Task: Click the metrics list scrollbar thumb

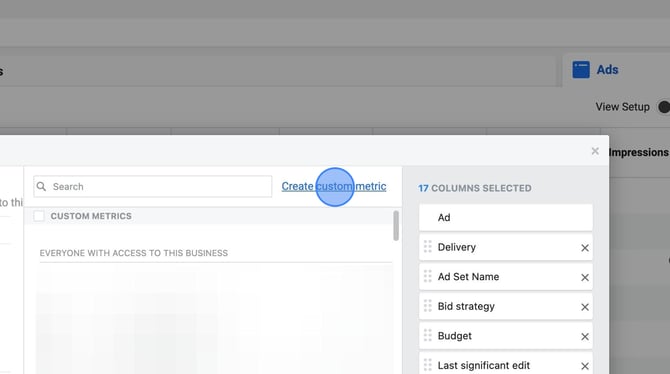Action: [396, 225]
